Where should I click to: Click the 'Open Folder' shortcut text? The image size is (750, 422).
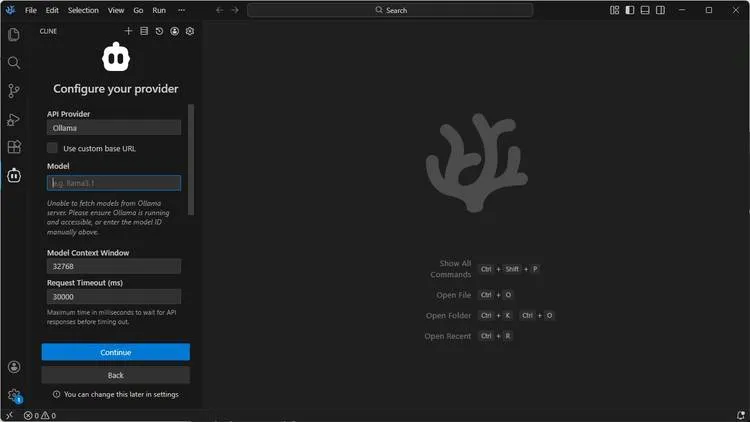click(x=448, y=316)
